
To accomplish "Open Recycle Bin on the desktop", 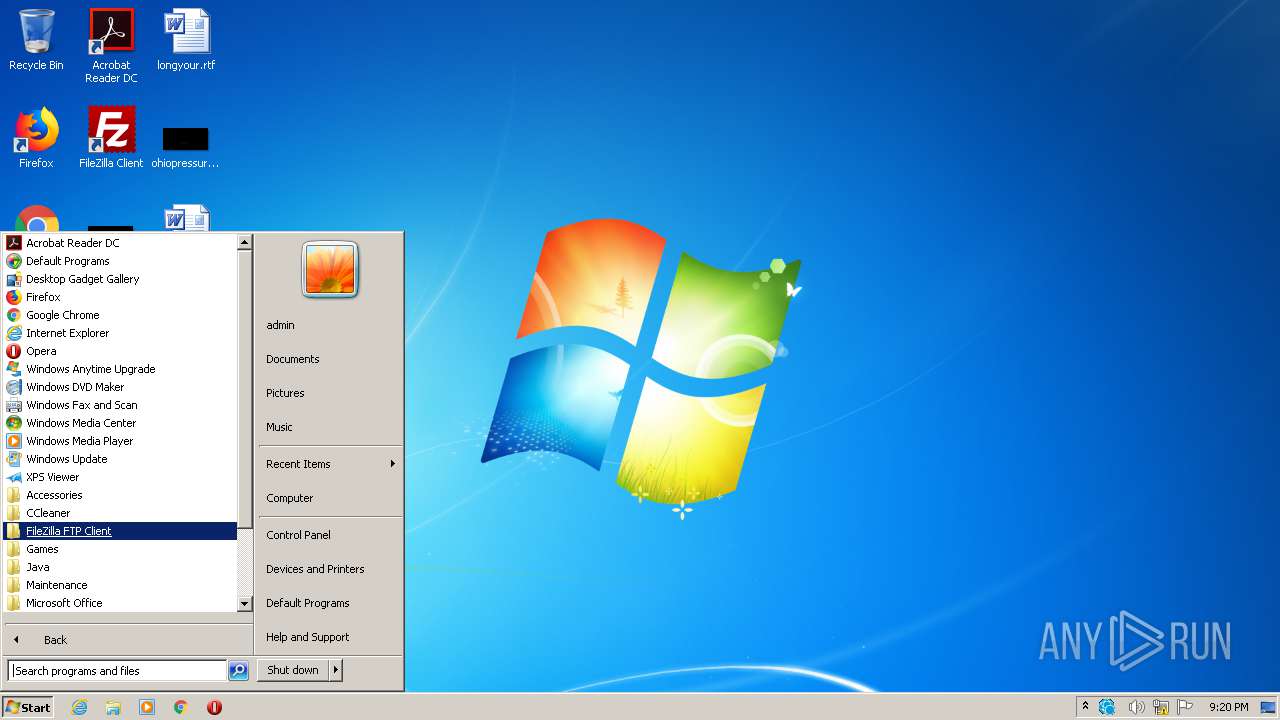I will 36,41.
